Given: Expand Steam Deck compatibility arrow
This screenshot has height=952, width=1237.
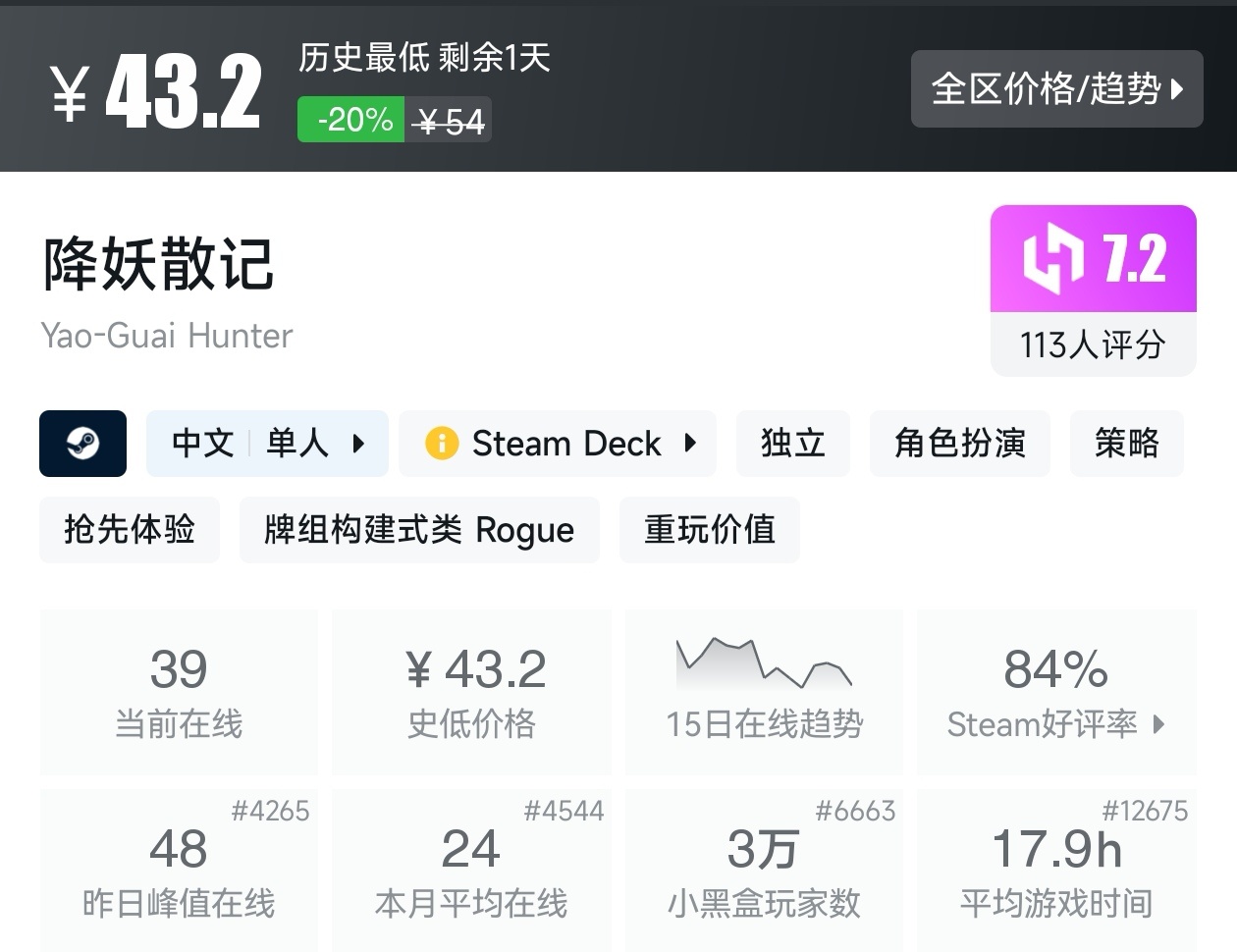Looking at the screenshot, I should point(690,444).
